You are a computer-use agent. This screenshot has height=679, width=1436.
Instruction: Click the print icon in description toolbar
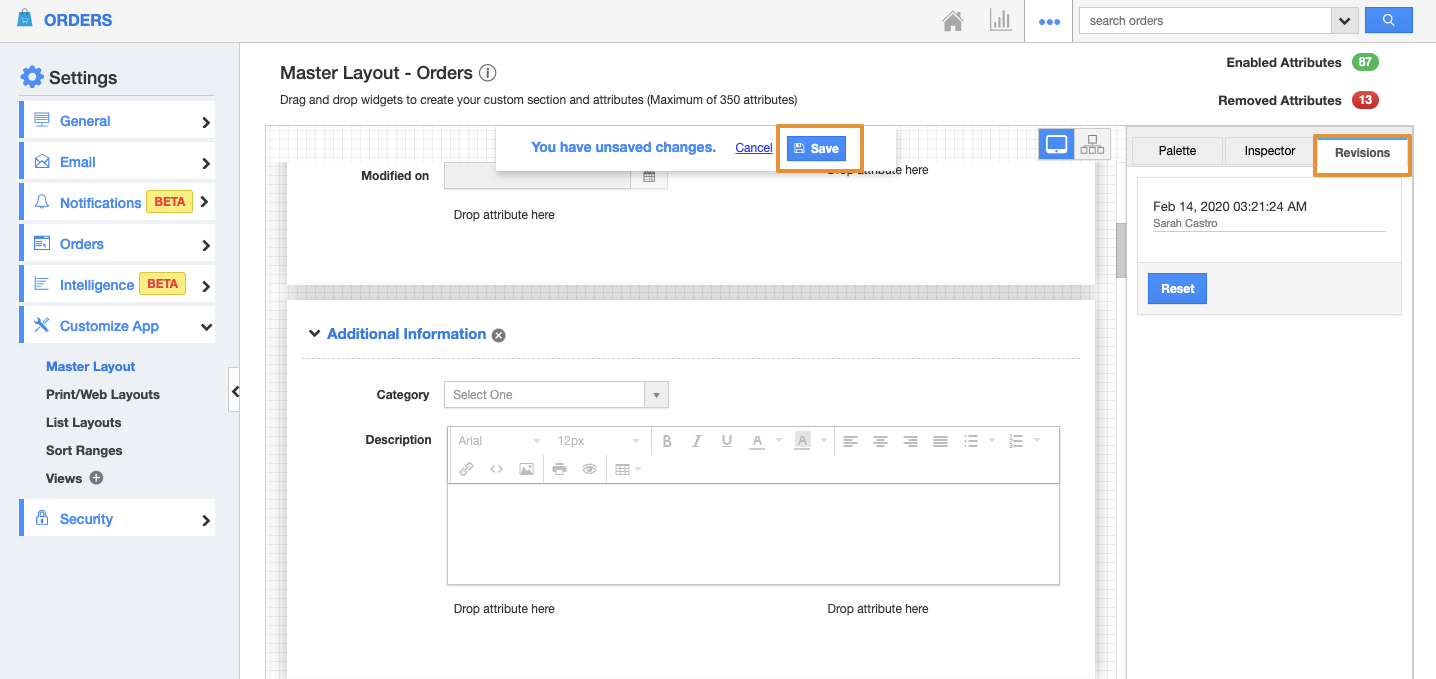pyautogui.click(x=559, y=469)
